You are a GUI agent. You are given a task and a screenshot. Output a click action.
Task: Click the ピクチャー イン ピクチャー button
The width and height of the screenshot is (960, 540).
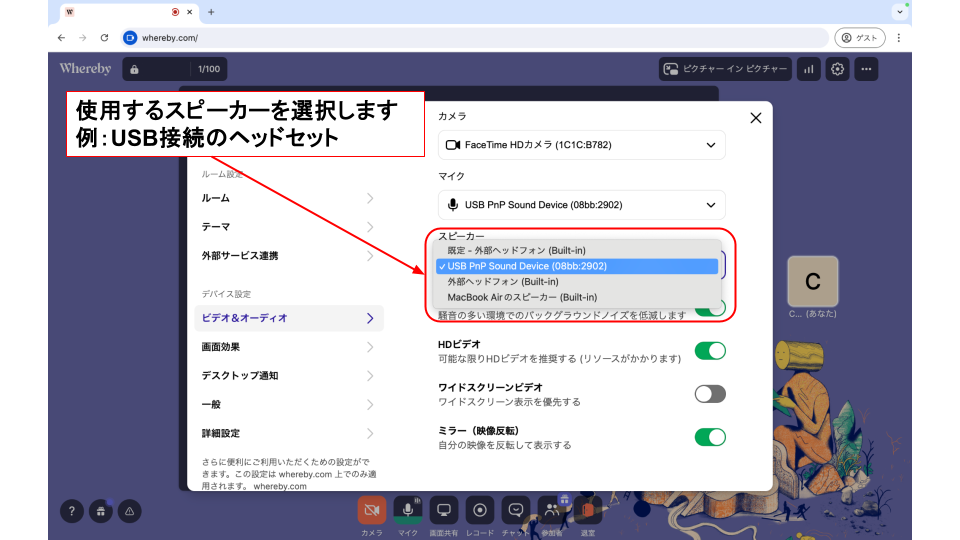click(x=726, y=69)
